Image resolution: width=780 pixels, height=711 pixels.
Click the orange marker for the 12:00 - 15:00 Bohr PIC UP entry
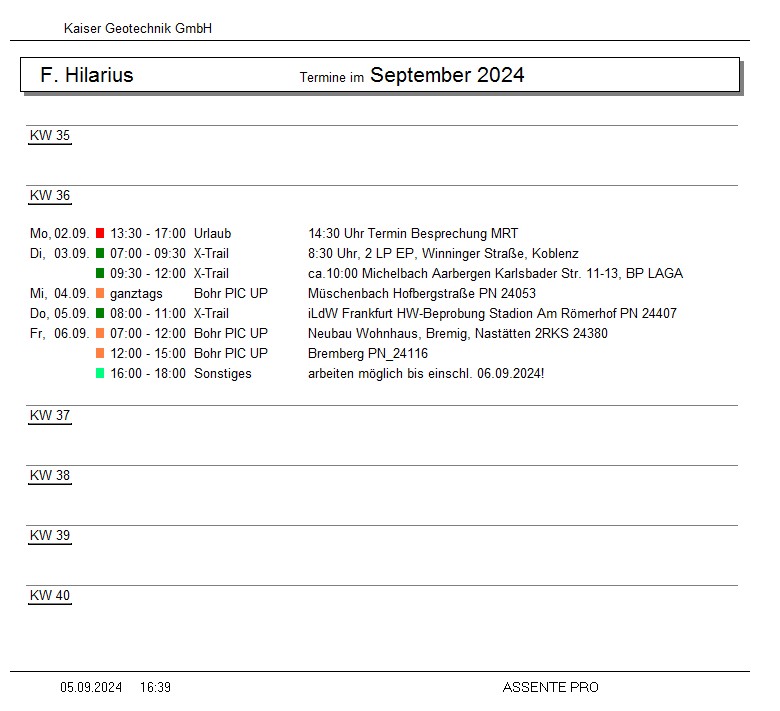click(x=100, y=354)
